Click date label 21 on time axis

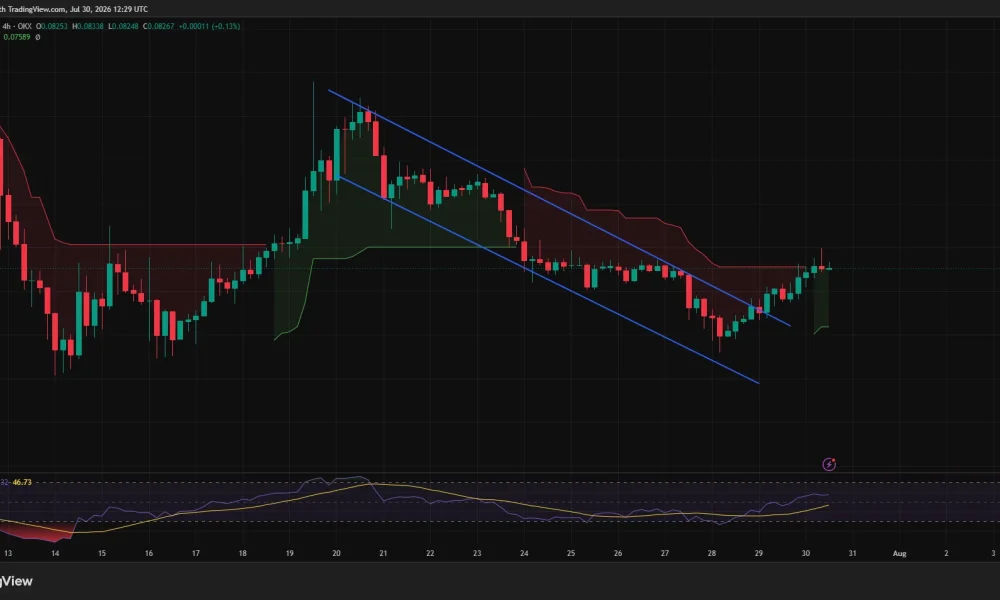point(383,553)
